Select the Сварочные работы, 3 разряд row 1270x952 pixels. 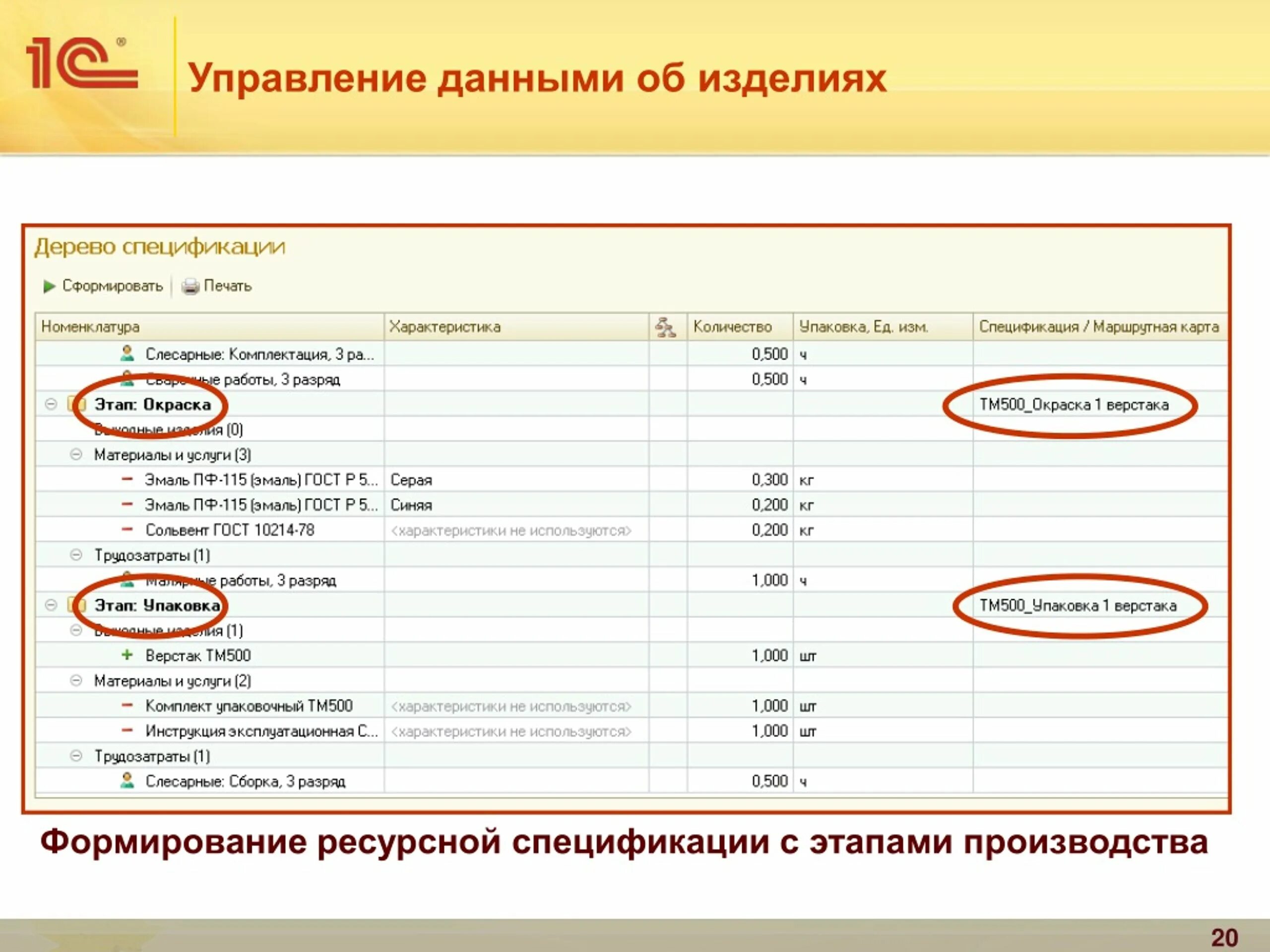click(632, 379)
